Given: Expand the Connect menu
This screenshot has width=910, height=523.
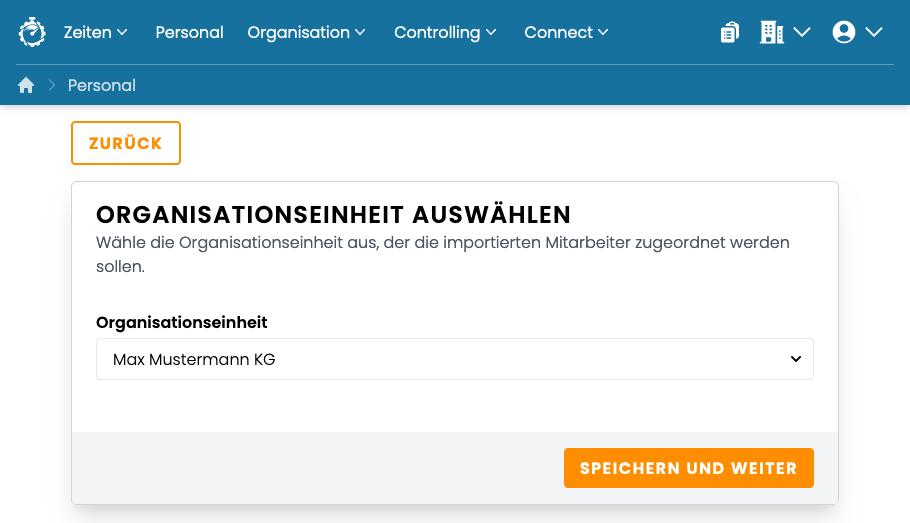Looking at the screenshot, I should [566, 33].
